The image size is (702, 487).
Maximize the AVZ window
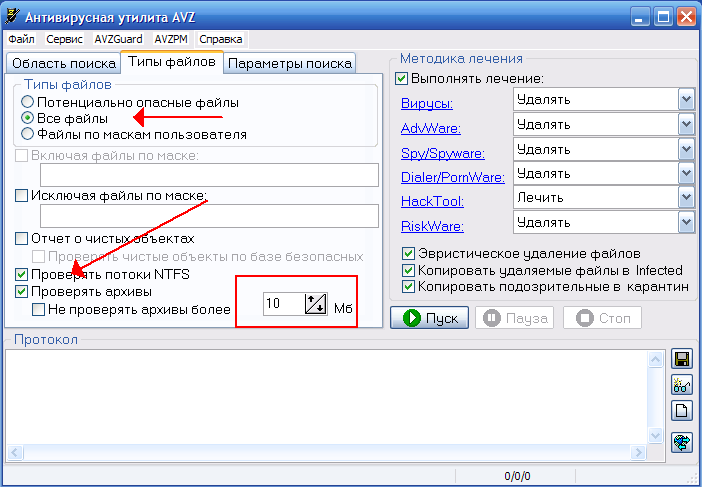pyautogui.click(x=663, y=17)
